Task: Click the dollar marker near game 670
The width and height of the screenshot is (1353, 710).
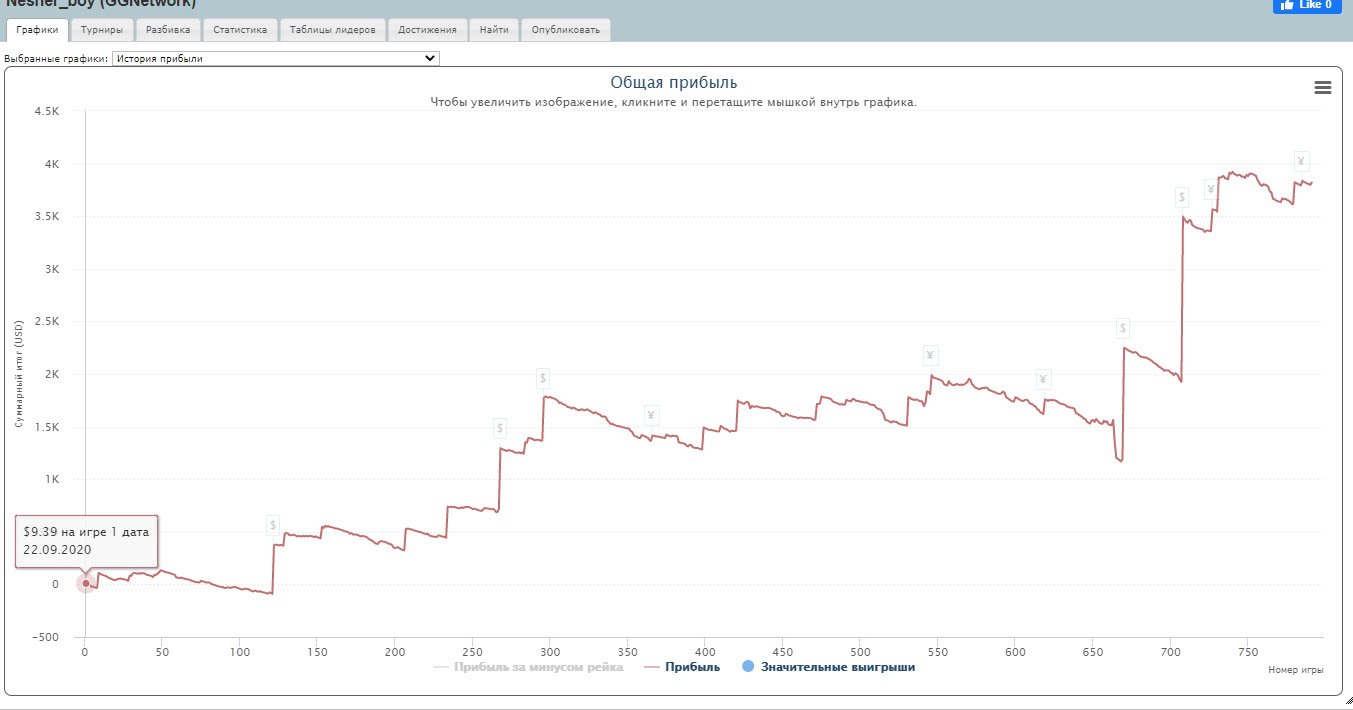Action: coord(1123,328)
